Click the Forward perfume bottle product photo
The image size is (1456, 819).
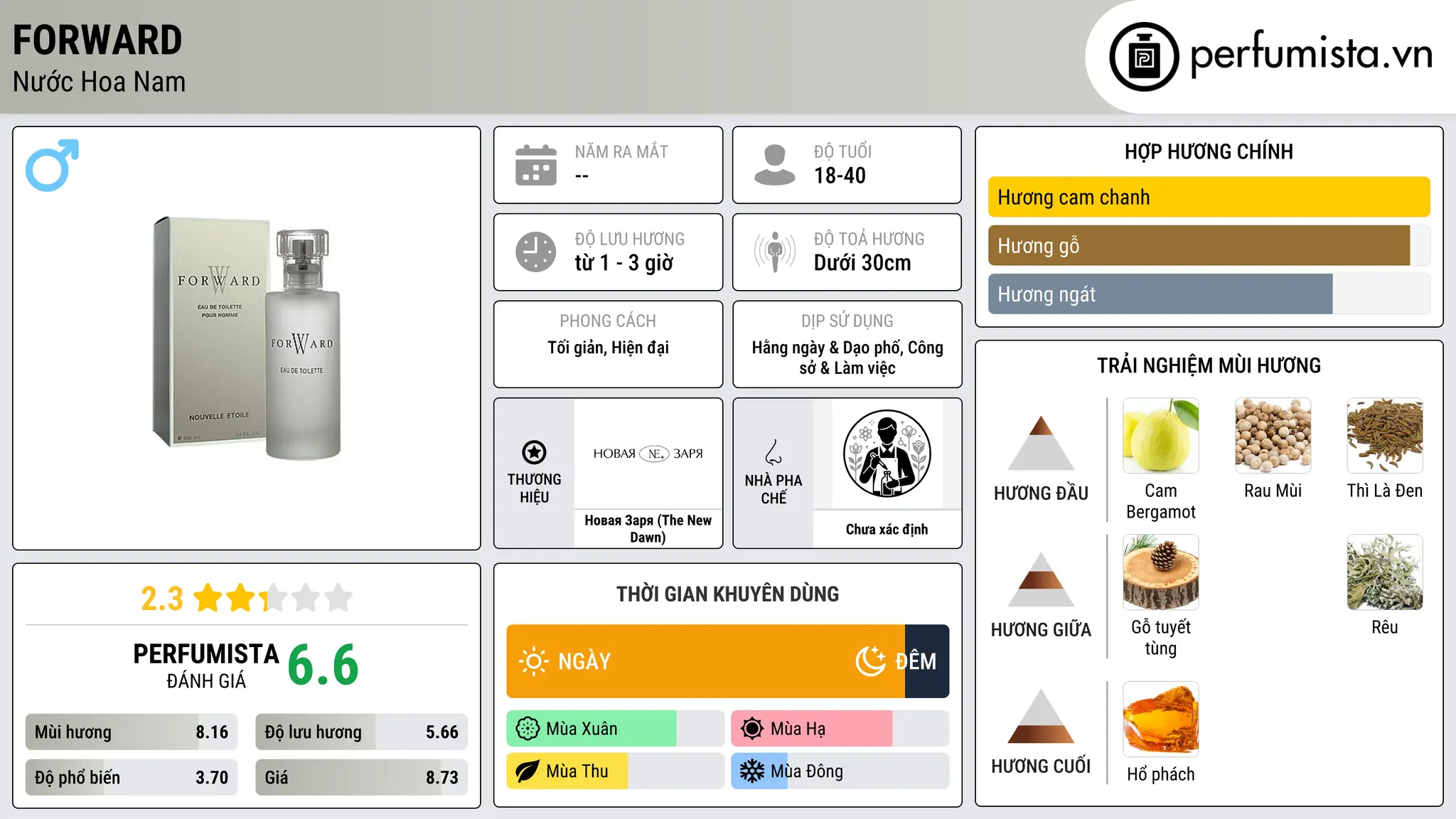(247, 337)
